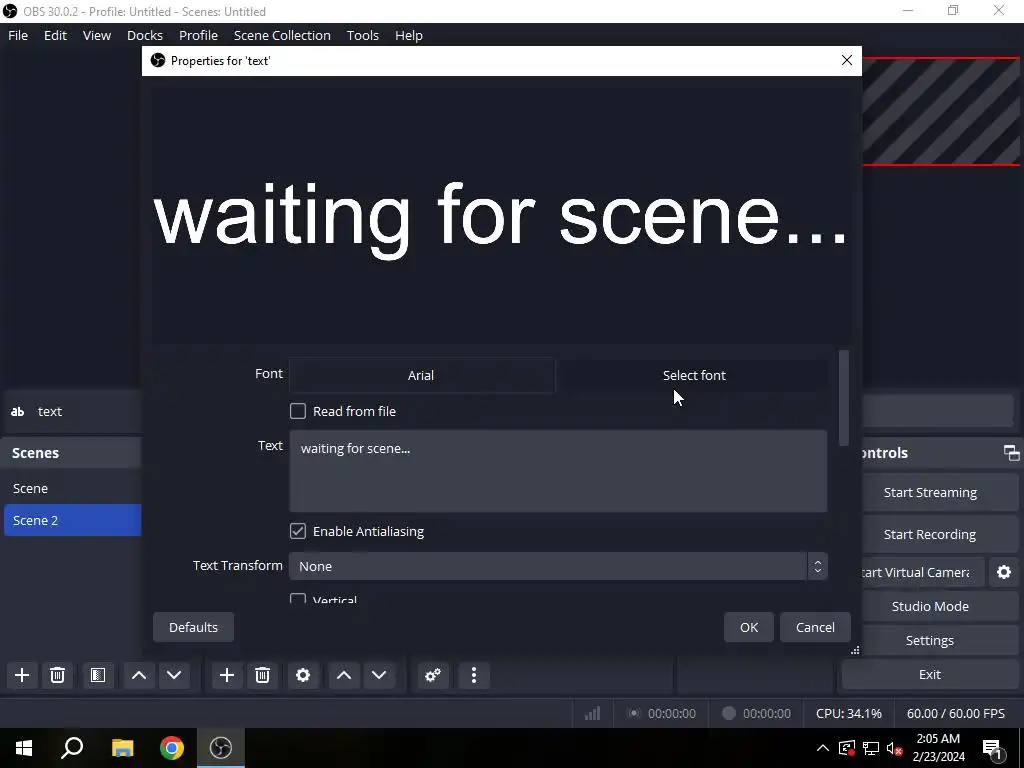Click the CPU: 34.1% status entry
Screen dimensions: 1024x768
(848, 714)
